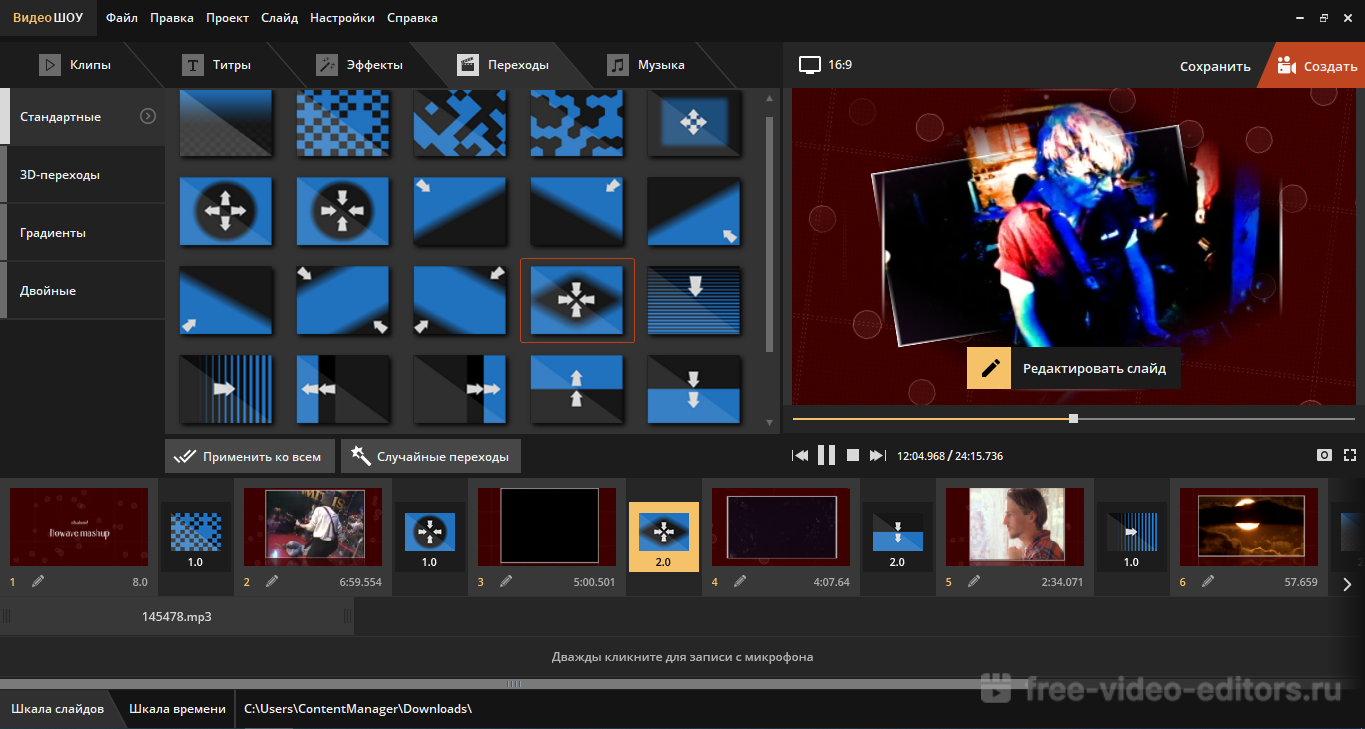Click the microphone recording track

pyautogui.click(x=682, y=657)
